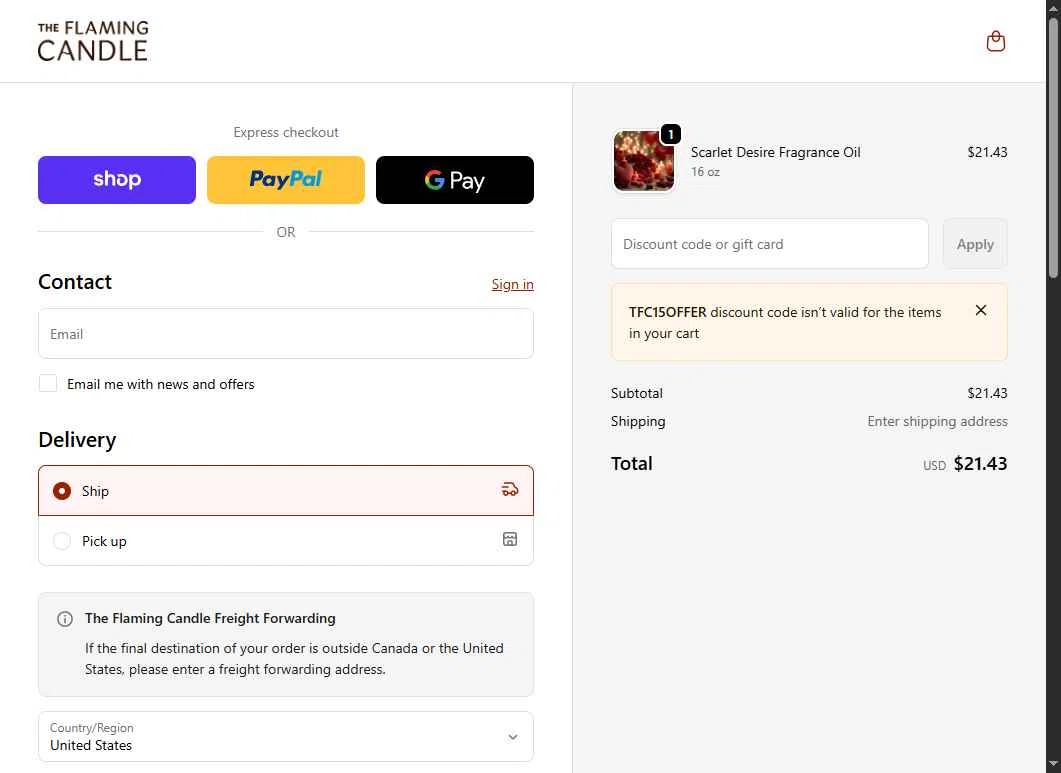Click the delivery truck icon in Ship row
The image size is (1061, 773).
pos(510,489)
